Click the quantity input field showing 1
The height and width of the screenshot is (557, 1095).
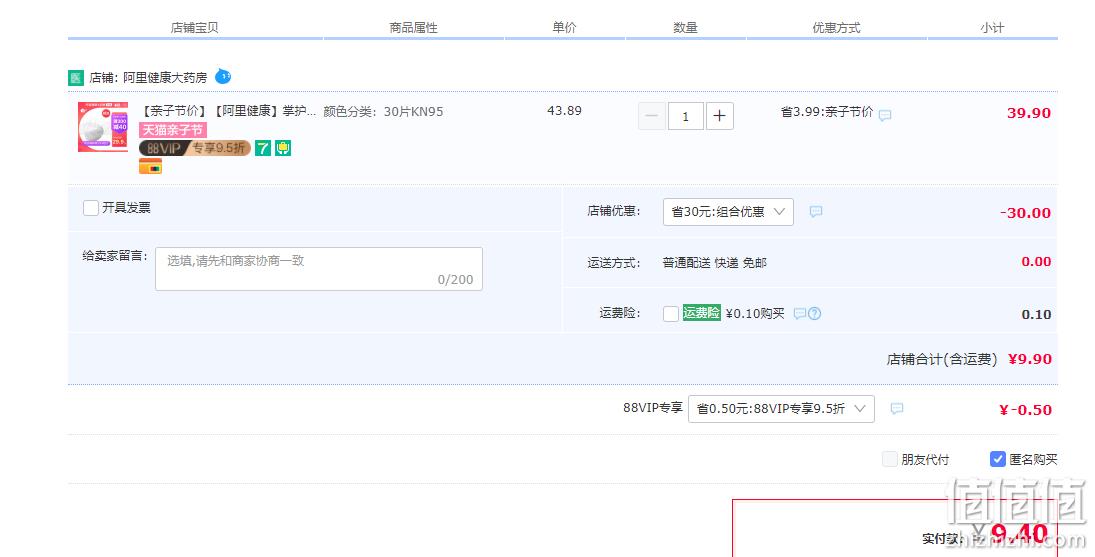(x=685, y=116)
